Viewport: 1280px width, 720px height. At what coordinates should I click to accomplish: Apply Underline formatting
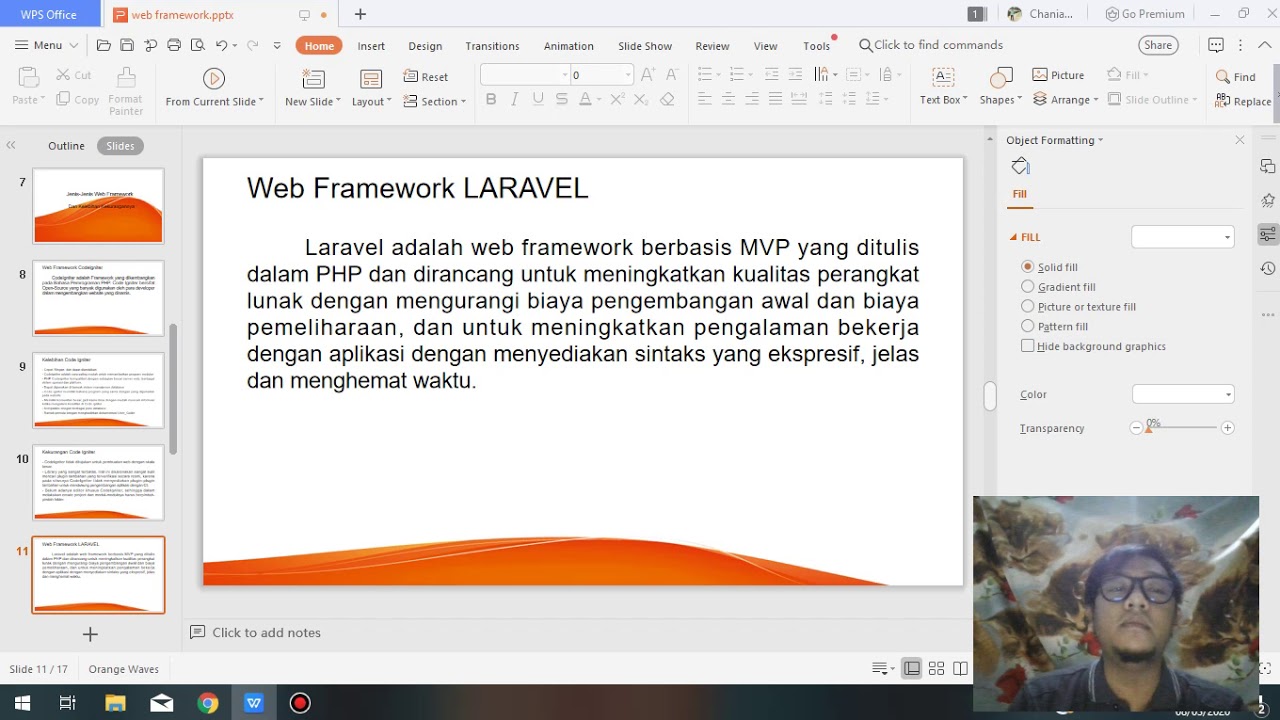538,99
